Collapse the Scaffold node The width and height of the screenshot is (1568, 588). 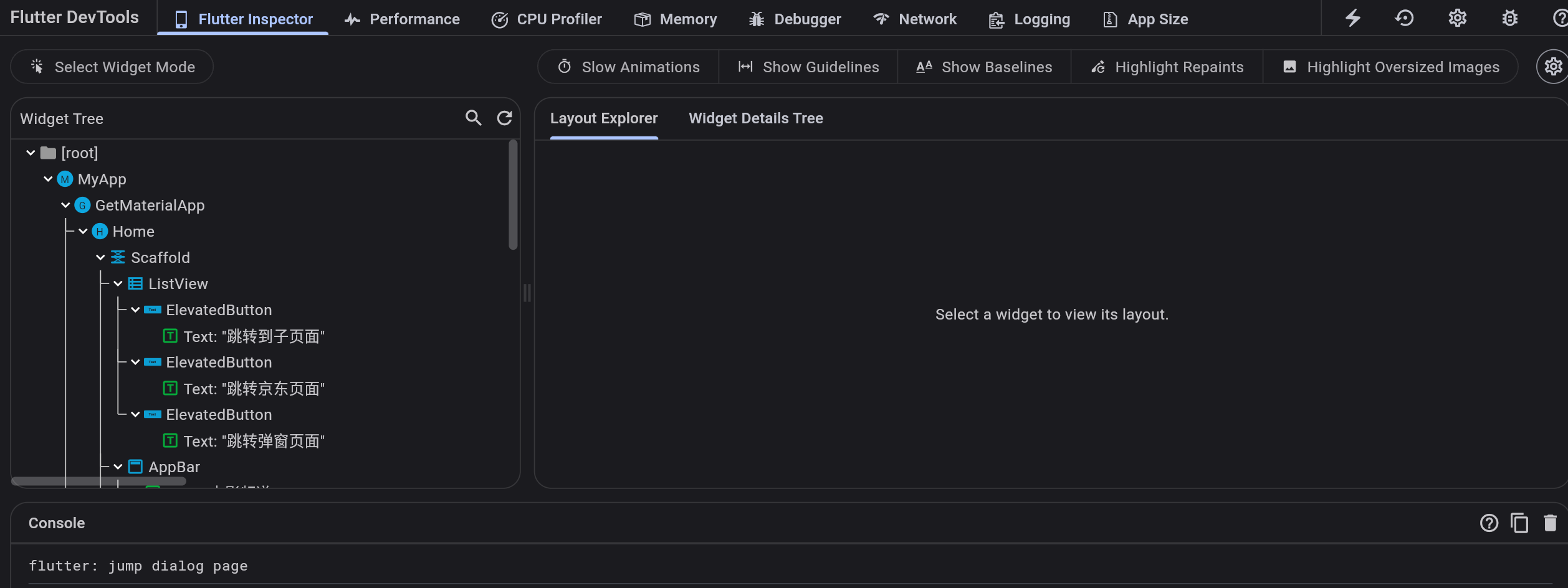[100, 257]
